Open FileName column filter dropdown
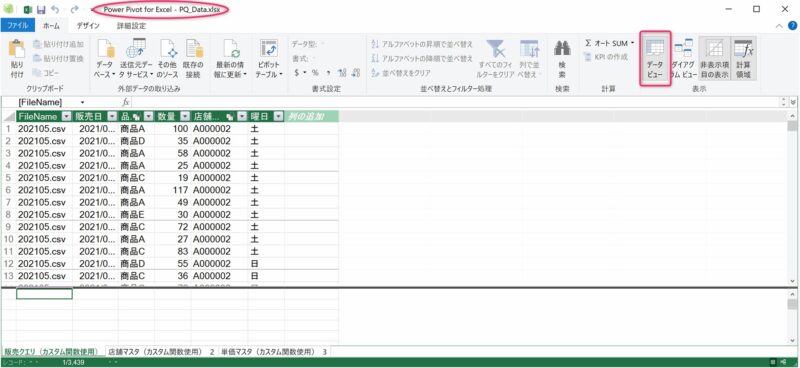This screenshot has width=800, height=368. 66,116
